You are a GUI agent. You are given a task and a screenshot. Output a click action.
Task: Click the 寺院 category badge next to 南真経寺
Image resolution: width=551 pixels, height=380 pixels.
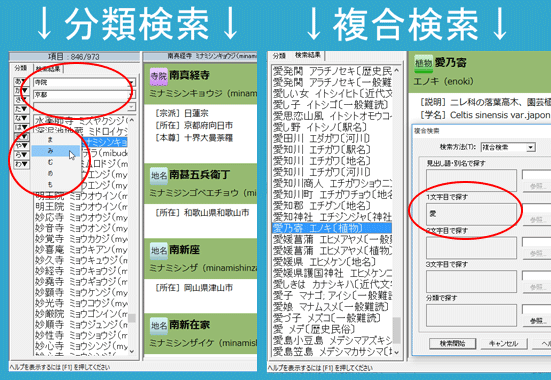(x=158, y=76)
